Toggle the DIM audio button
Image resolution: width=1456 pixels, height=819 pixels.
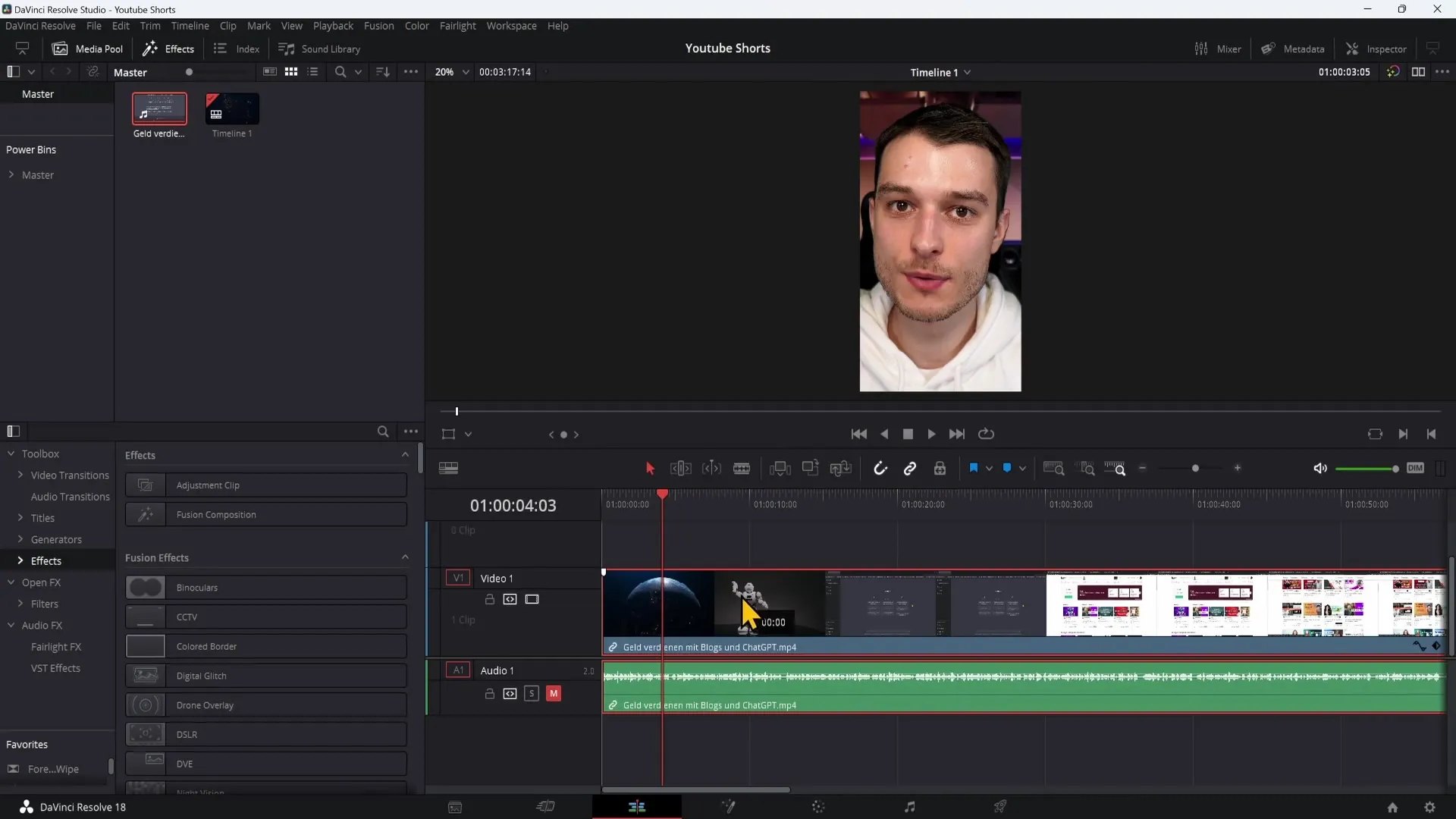(1415, 469)
